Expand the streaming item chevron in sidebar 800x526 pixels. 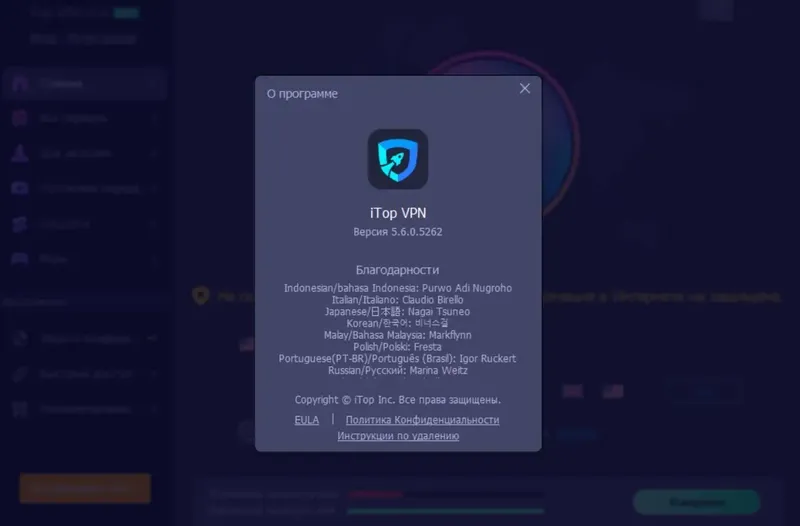[x=154, y=188]
